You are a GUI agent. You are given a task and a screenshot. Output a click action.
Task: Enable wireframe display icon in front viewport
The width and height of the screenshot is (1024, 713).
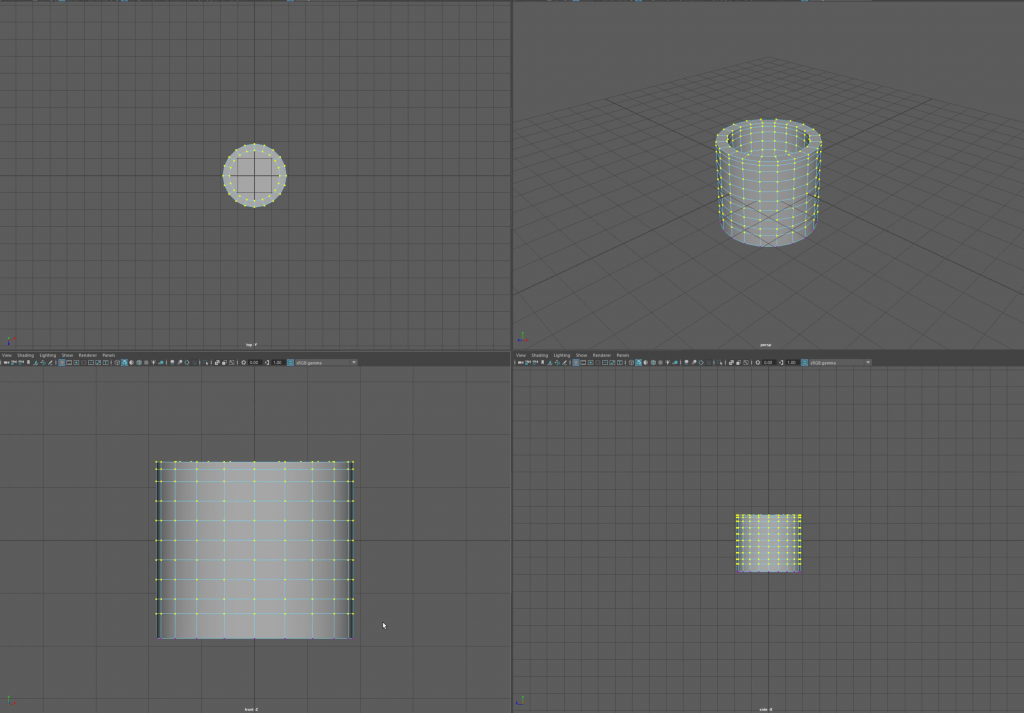pos(117,362)
